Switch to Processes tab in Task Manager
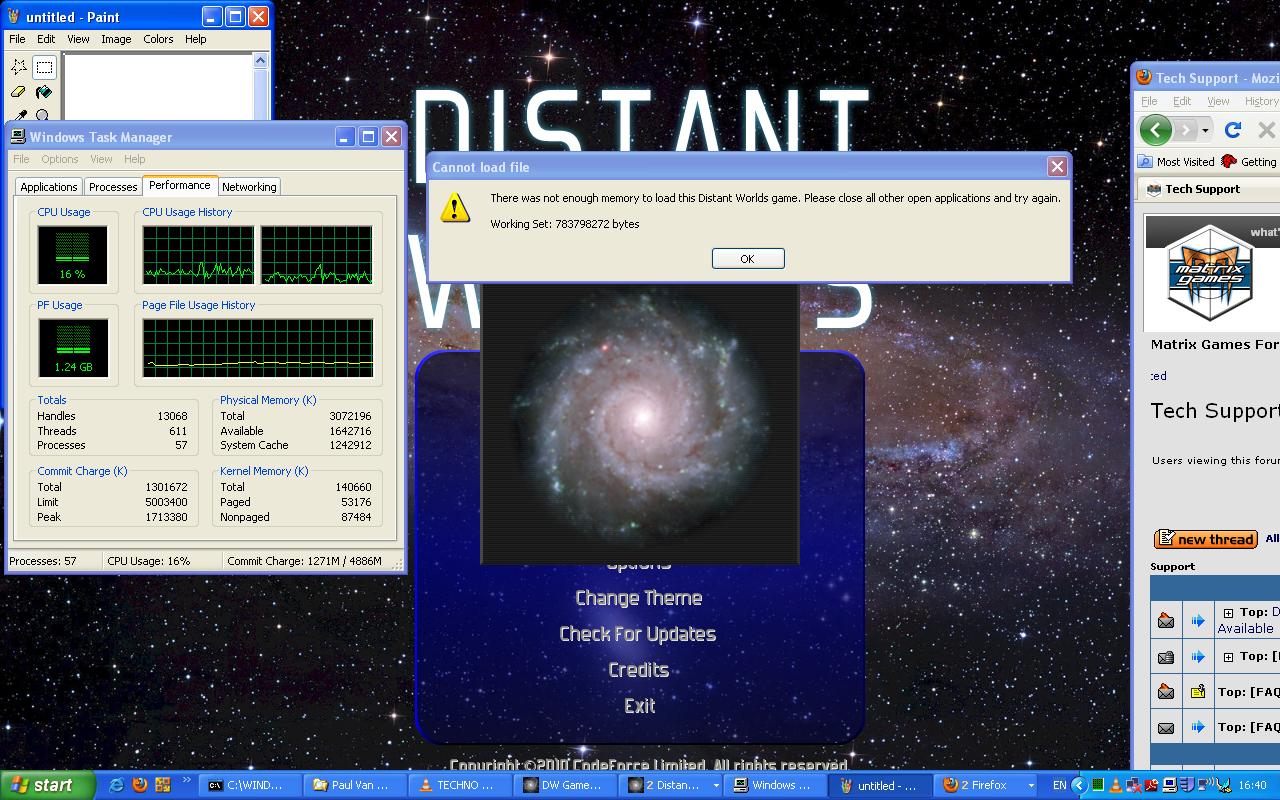This screenshot has width=1280, height=800. click(x=113, y=187)
